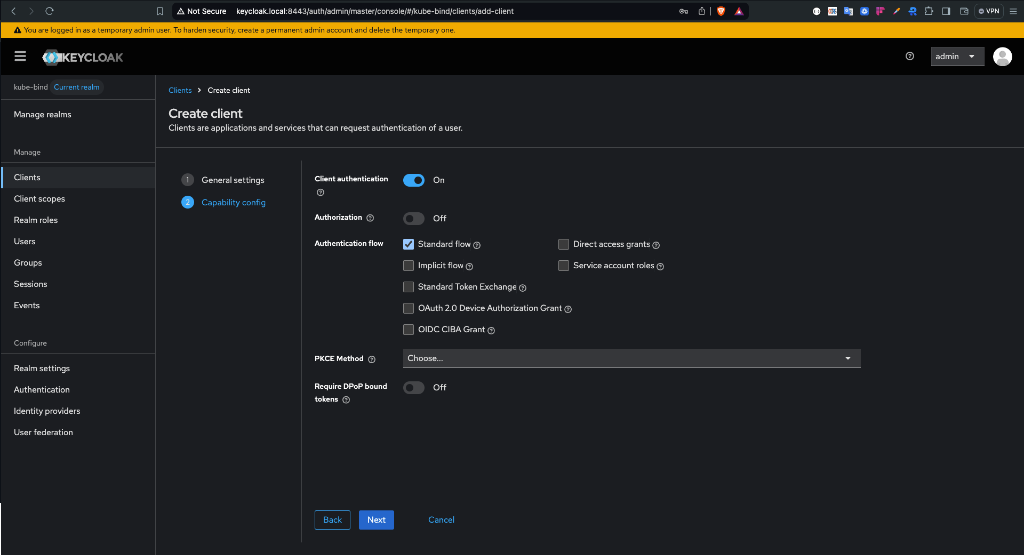Click the Brave shields lion icon
The width and height of the screenshot is (1024, 555).
click(x=721, y=11)
